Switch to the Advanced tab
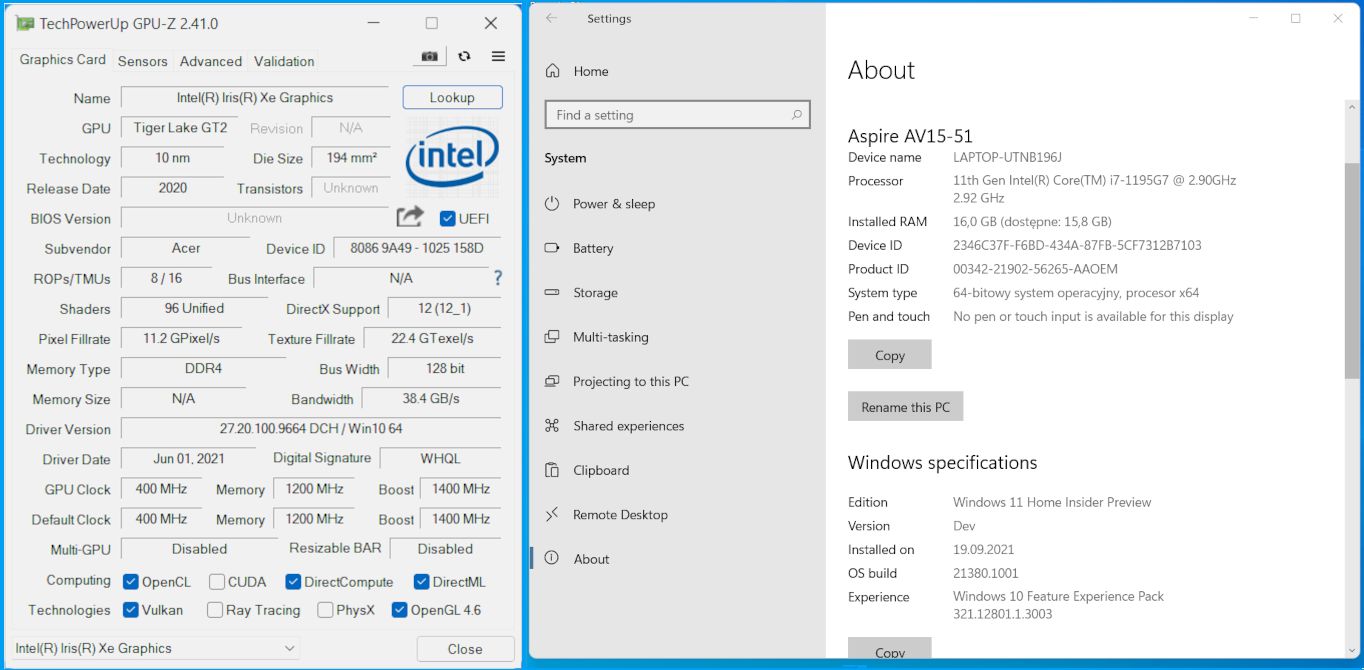Screen dimensions: 1364x670 click(x=211, y=61)
